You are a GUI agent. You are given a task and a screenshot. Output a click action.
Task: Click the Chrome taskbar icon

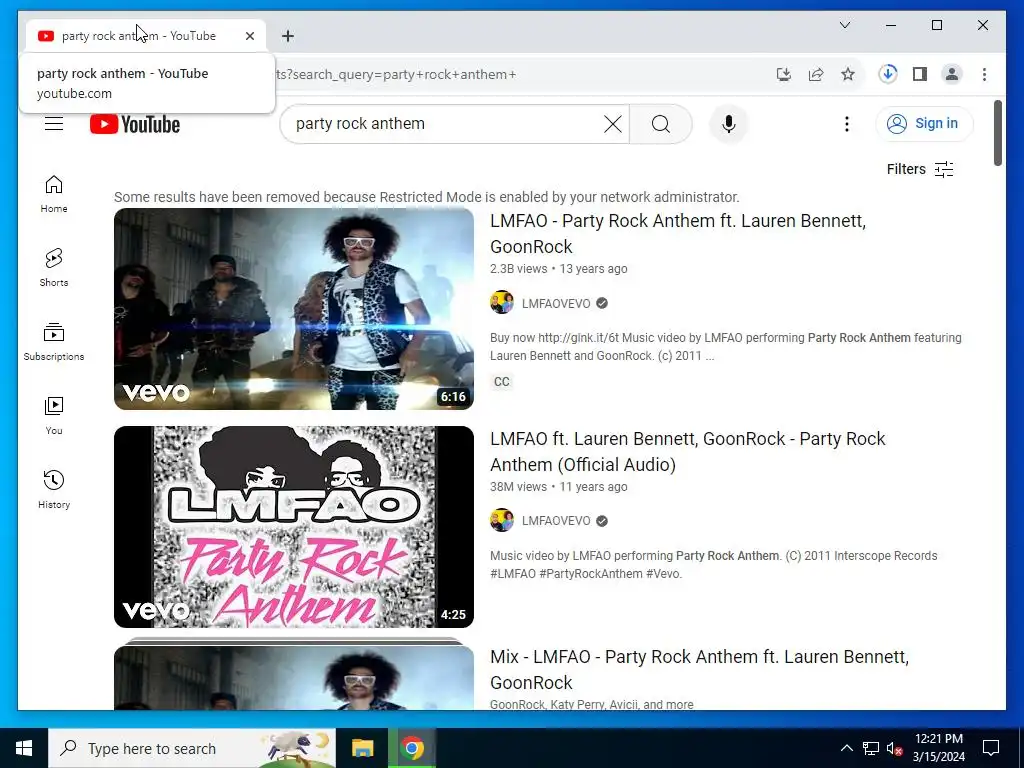(412, 748)
